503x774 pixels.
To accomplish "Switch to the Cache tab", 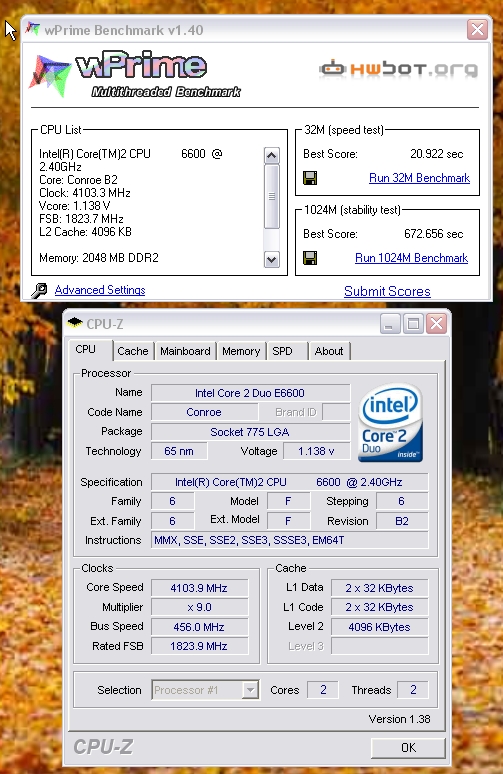I will click(133, 351).
